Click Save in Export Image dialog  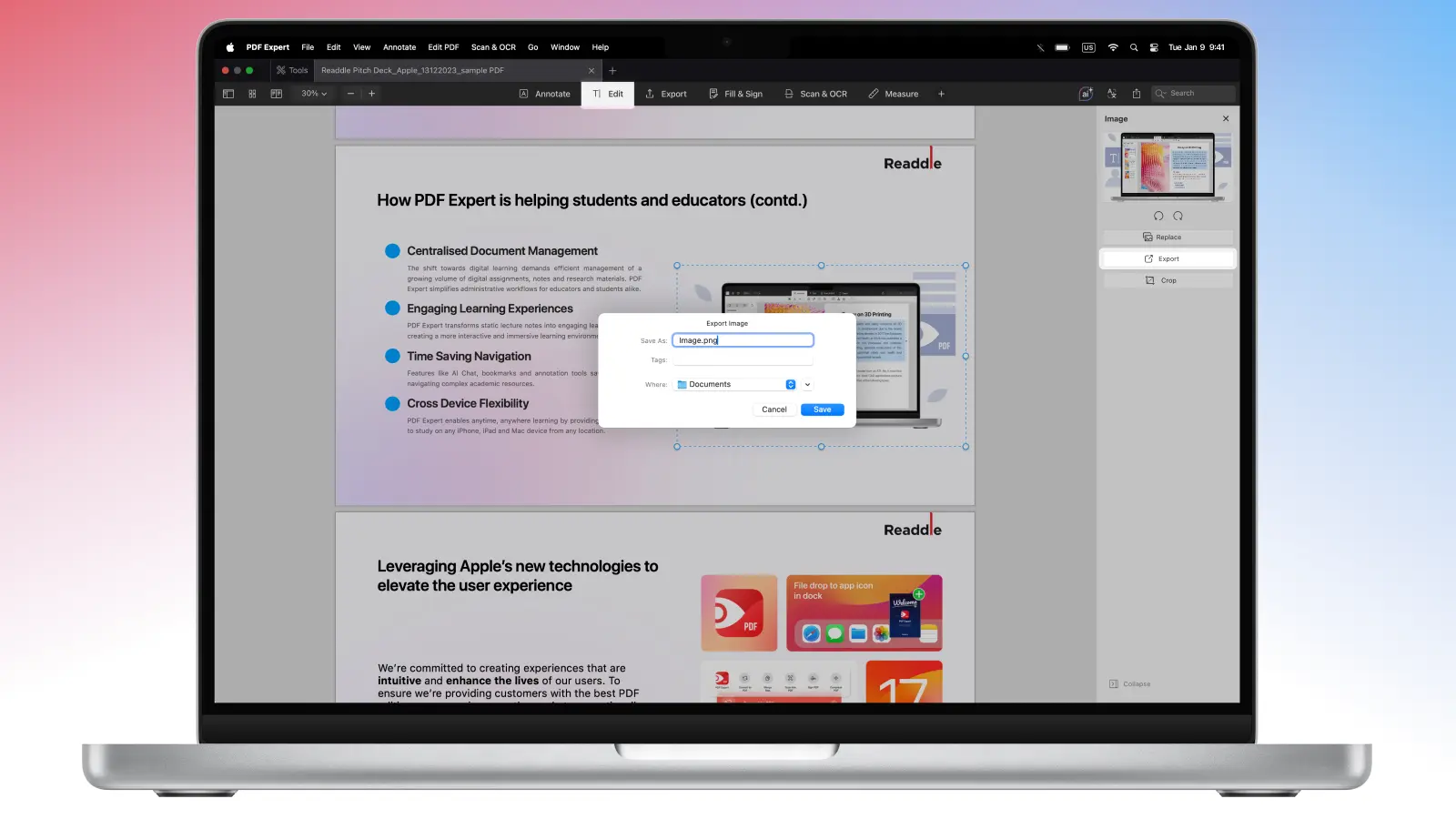[x=823, y=409]
